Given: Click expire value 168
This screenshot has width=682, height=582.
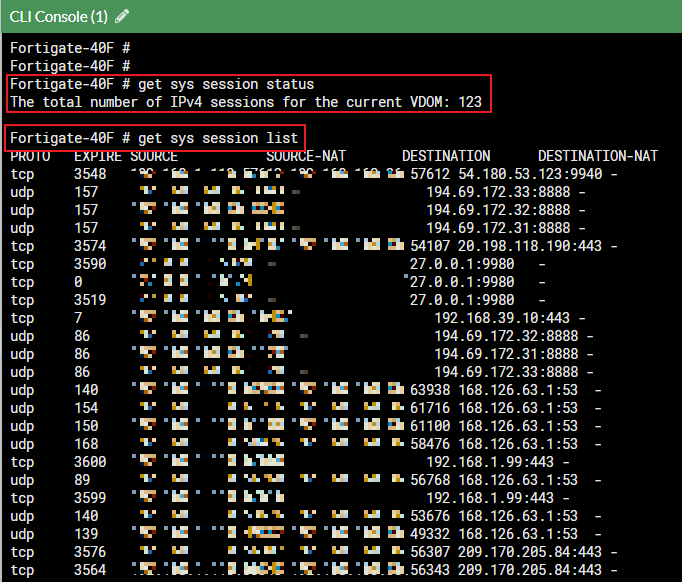Looking at the screenshot, I should [x=86, y=444].
